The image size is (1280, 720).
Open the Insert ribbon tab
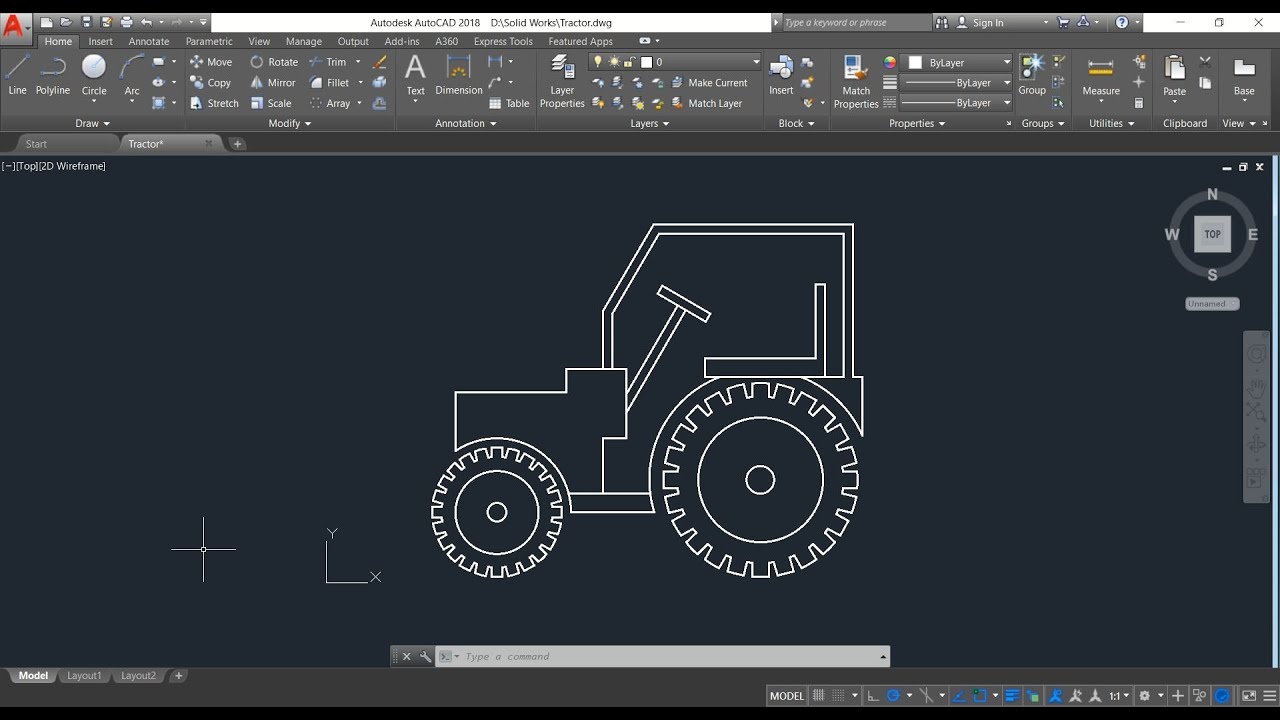100,42
